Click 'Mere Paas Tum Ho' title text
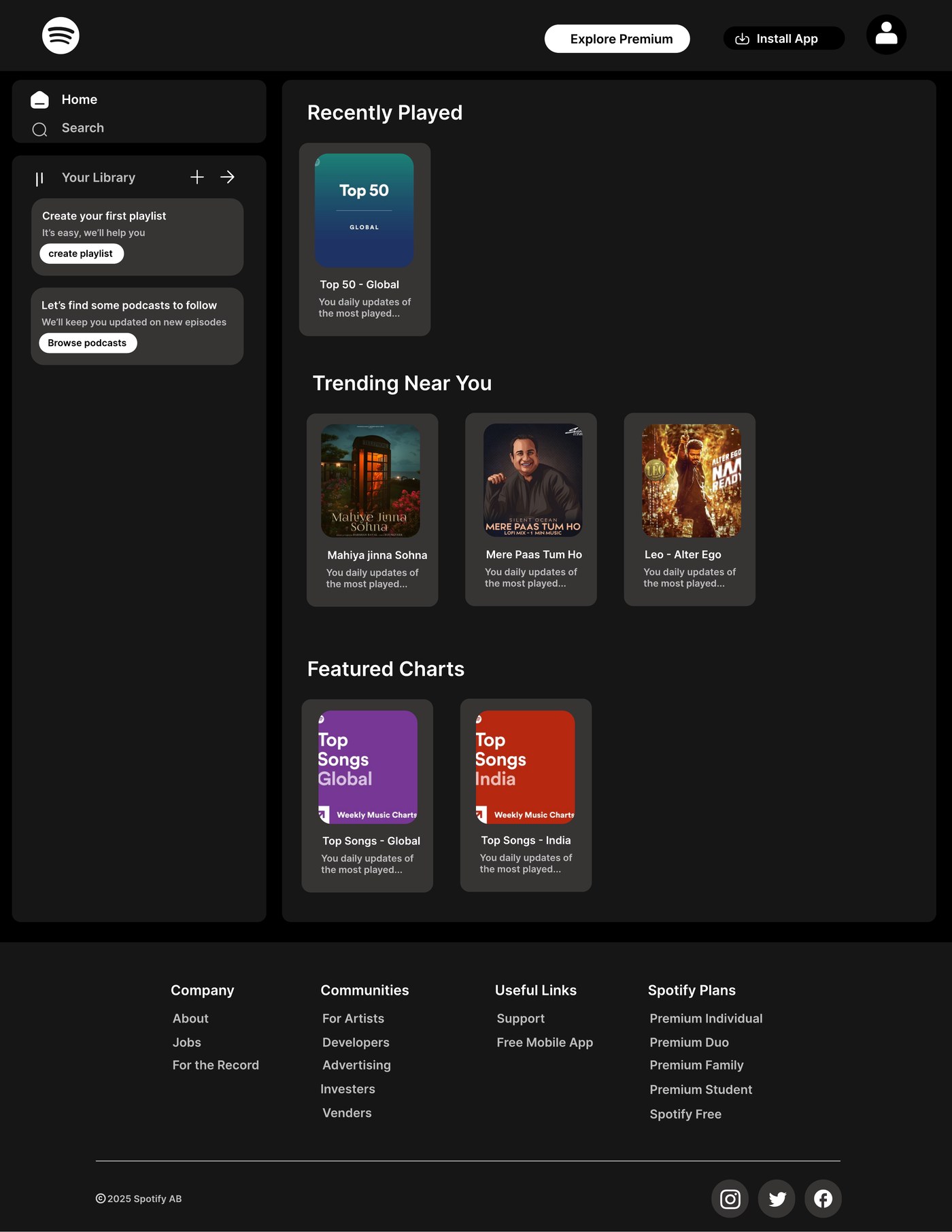The width and height of the screenshot is (952, 1232). click(x=534, y=554)
